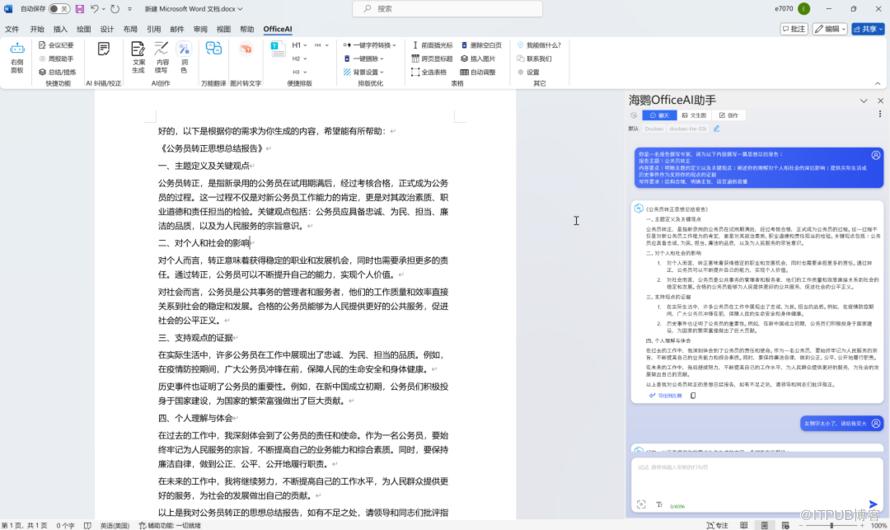Click the Save icon in the title bar

[x=80, y=9]
